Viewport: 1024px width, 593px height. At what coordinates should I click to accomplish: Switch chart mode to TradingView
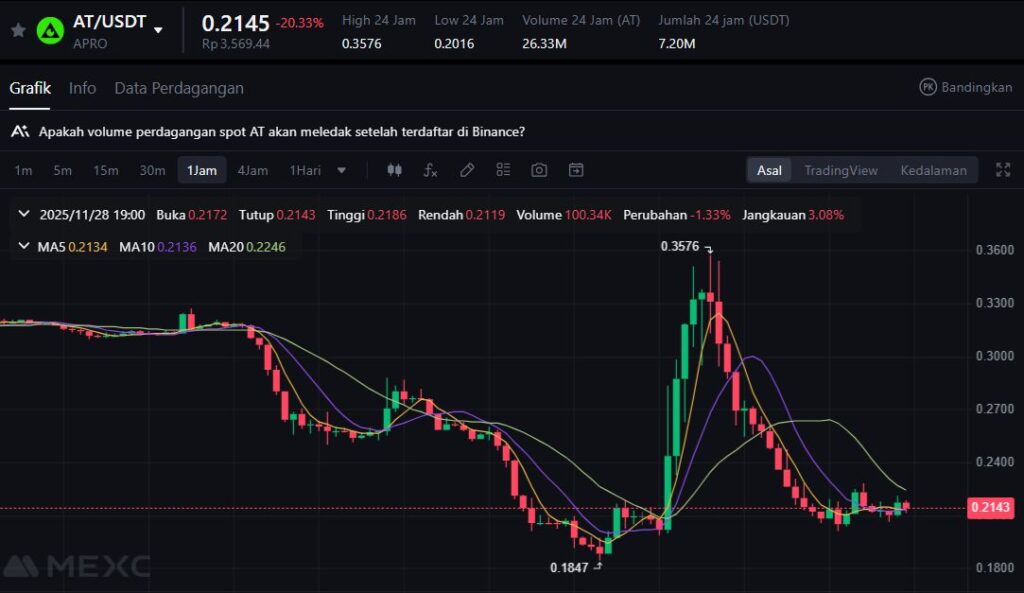point(840,170)
